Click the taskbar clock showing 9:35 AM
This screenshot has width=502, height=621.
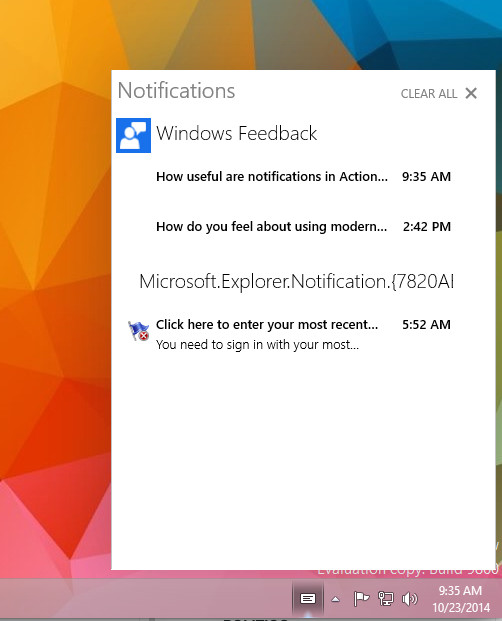tap(460, 591)
